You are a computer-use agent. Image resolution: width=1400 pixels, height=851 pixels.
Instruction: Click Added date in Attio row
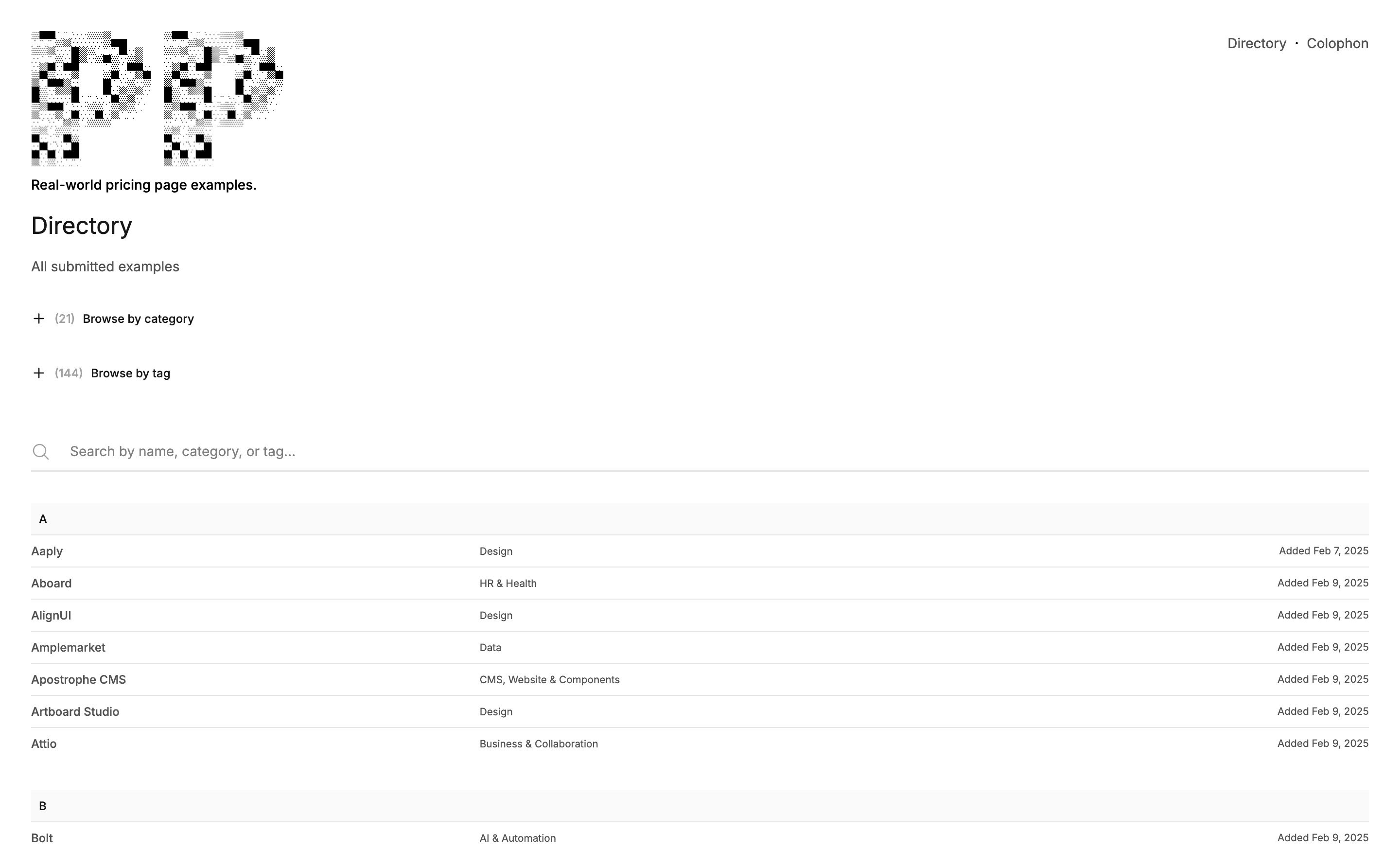pyautogui.click(x=1323, y=744)
